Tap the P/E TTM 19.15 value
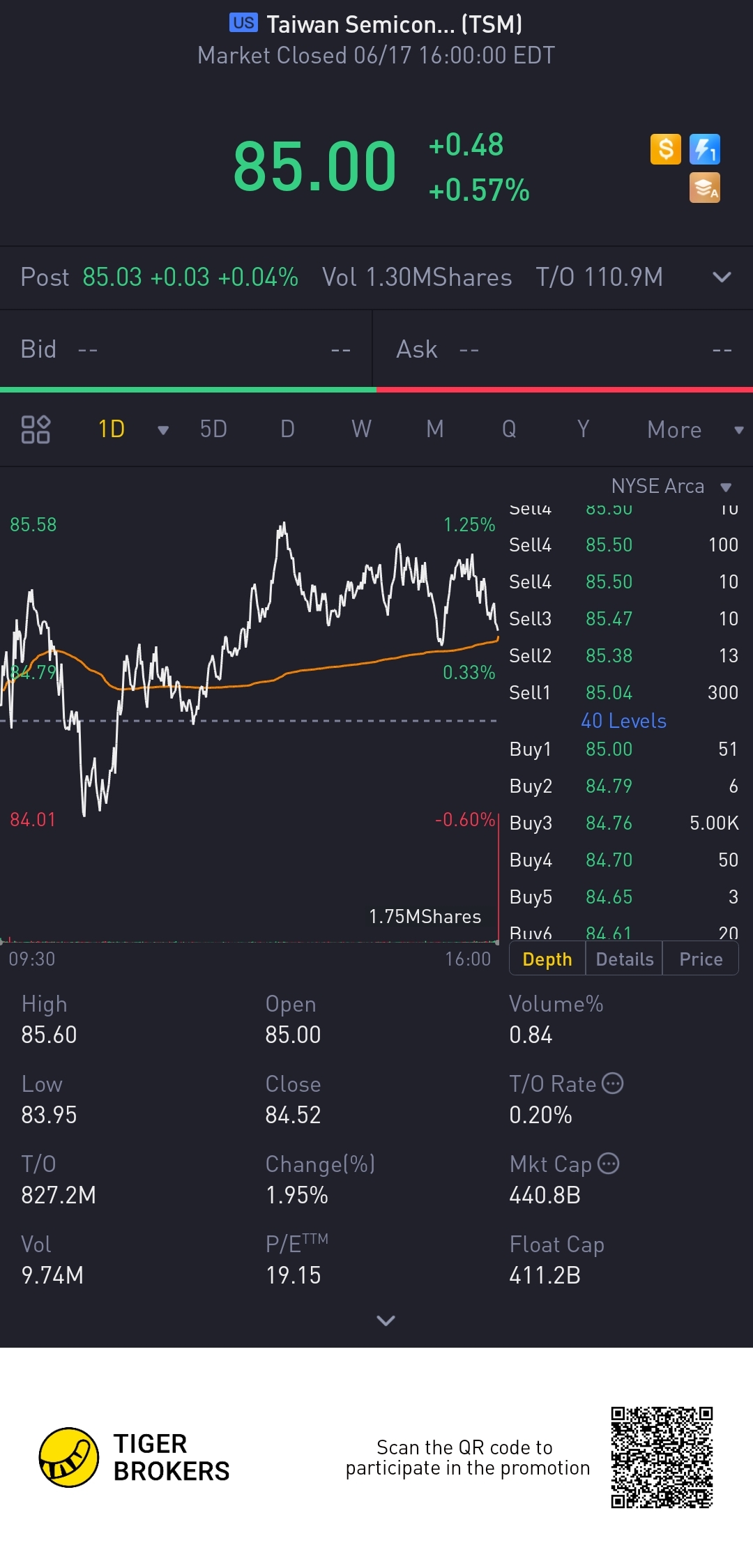753x1568 pixels. [293, 1275]
